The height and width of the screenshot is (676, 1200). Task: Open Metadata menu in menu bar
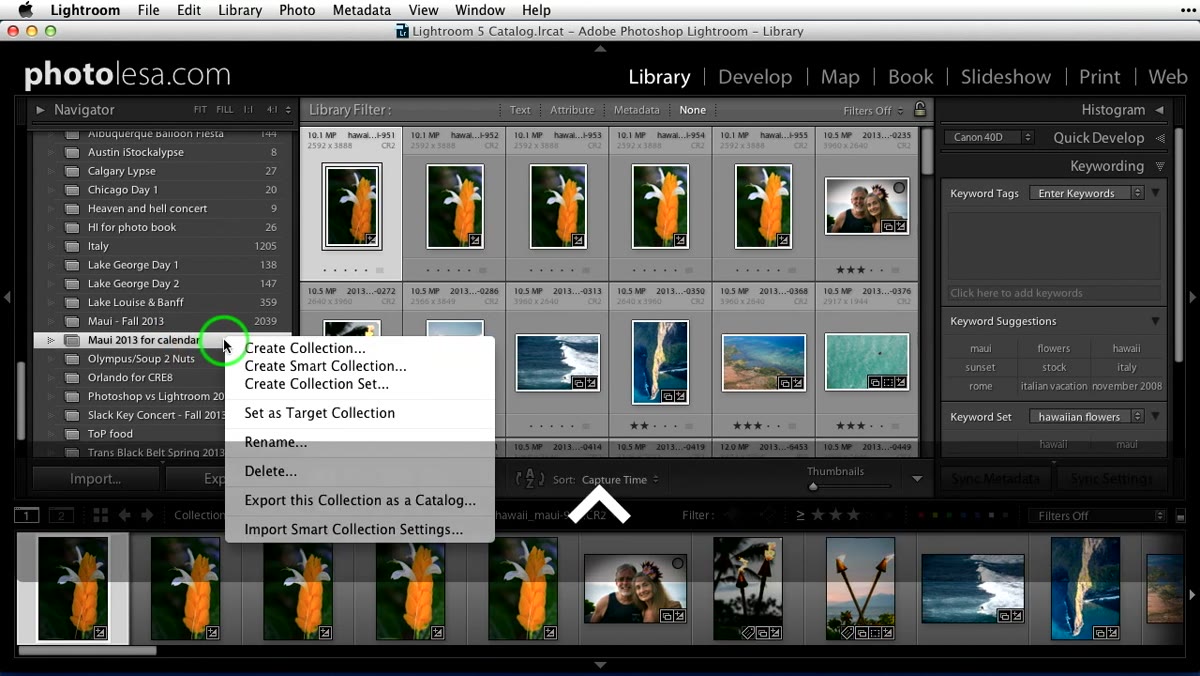point(362,10)
